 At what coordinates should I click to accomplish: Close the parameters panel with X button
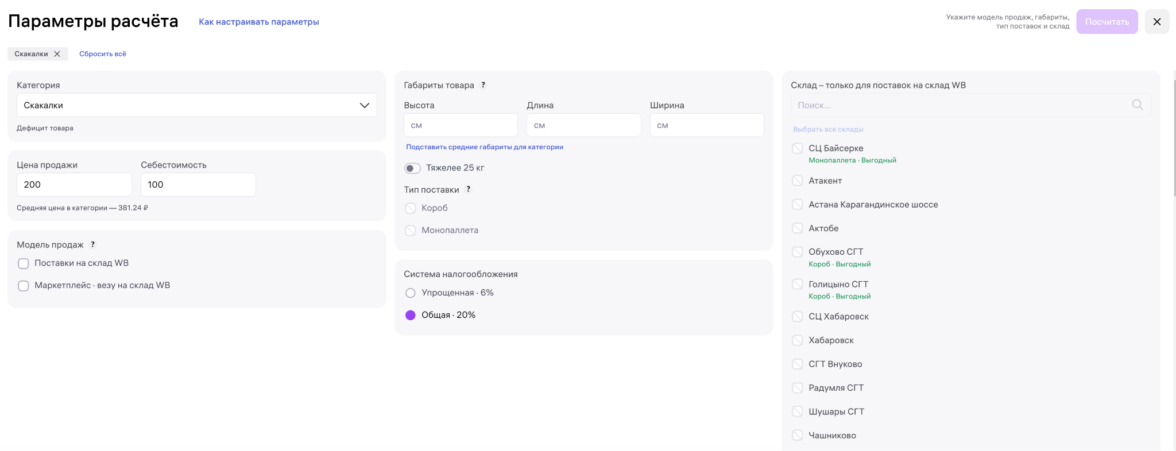pyautogui.click(x=1157, y=22)
